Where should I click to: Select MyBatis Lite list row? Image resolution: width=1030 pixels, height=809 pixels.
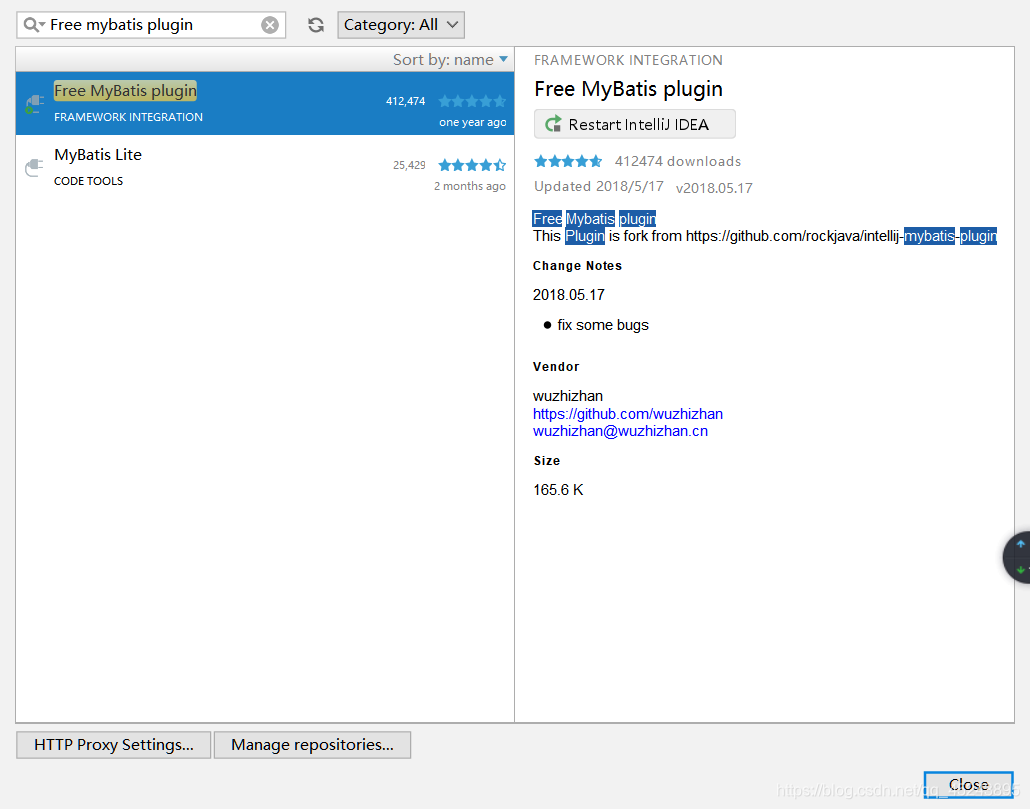click(x=265, y=167)
